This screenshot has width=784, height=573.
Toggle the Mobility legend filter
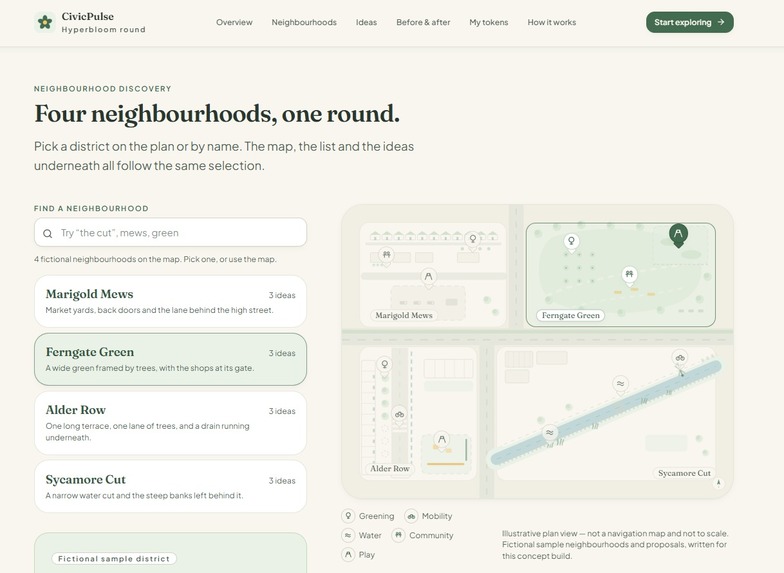click(x=428, y=516)
